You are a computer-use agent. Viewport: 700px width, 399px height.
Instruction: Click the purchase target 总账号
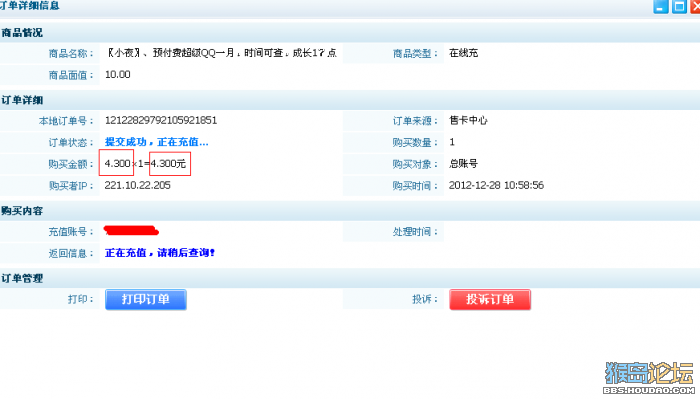463,164
